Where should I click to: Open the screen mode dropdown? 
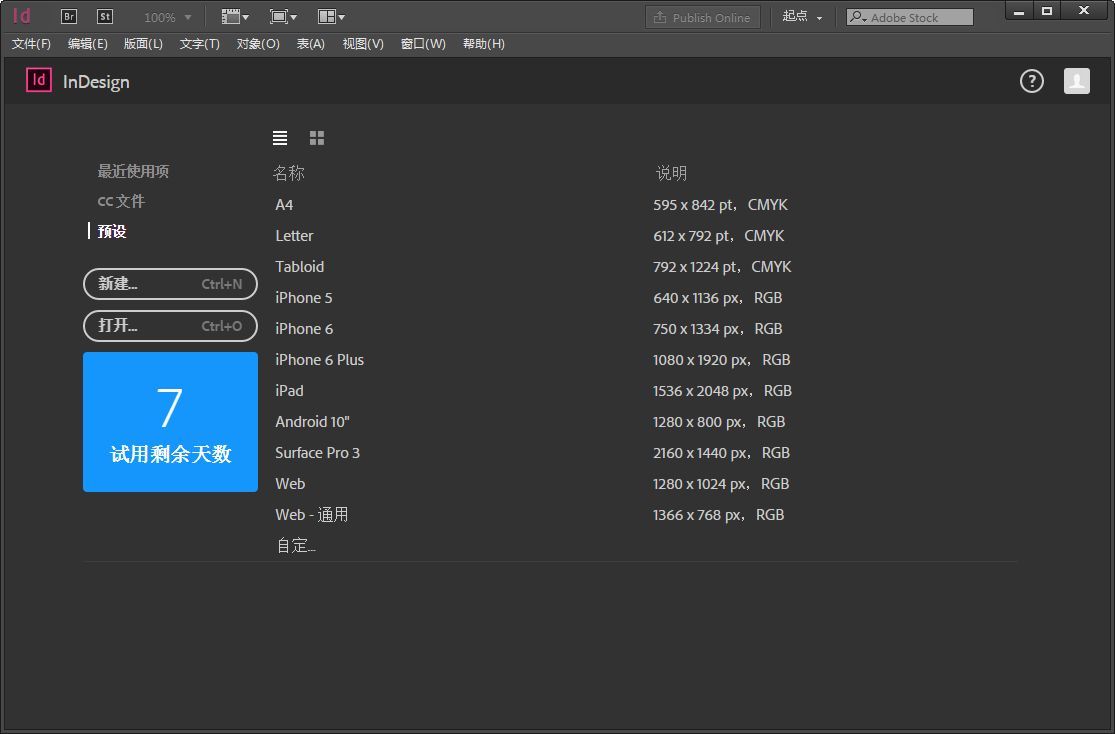284,17
